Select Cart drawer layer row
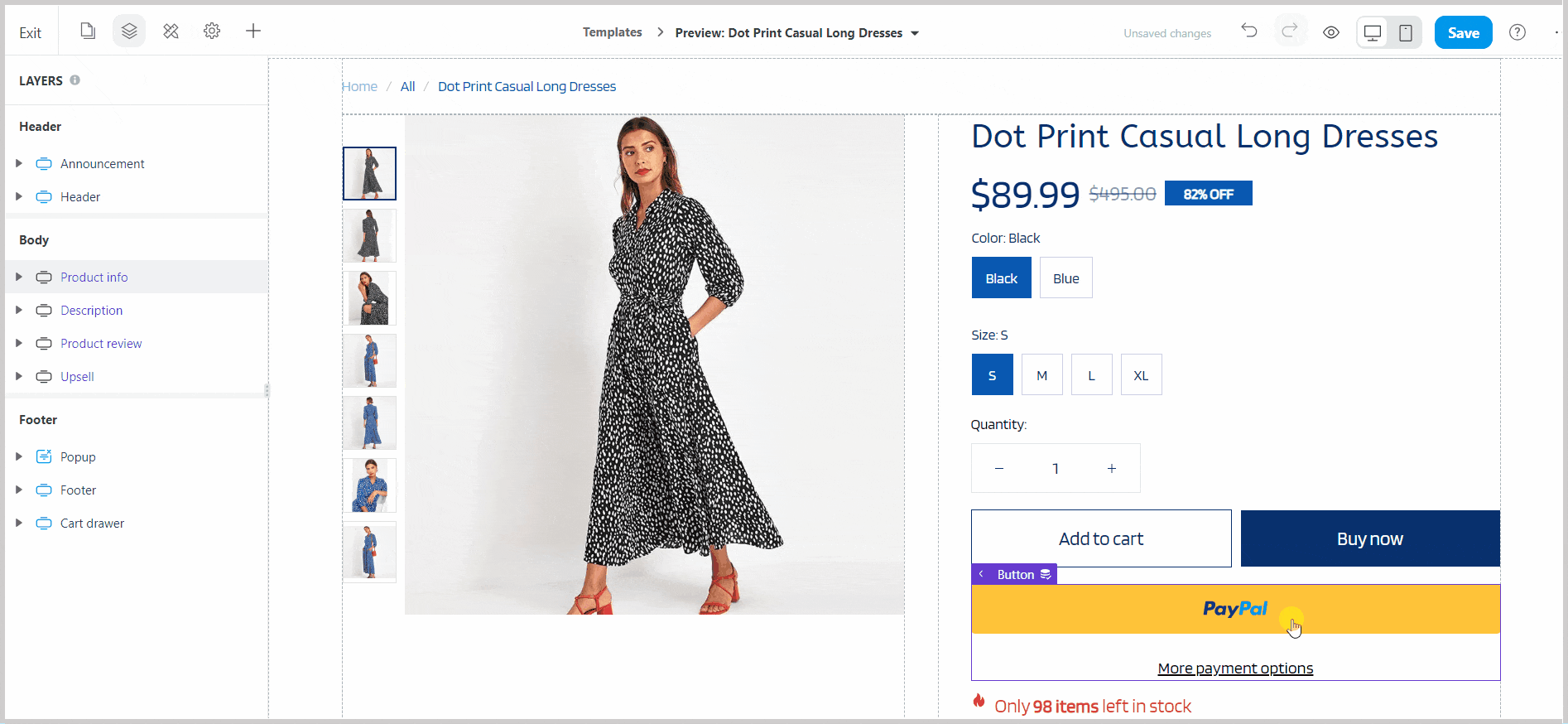The width and height of the screenshot is (1568, 724). click(x=137, y=524)
